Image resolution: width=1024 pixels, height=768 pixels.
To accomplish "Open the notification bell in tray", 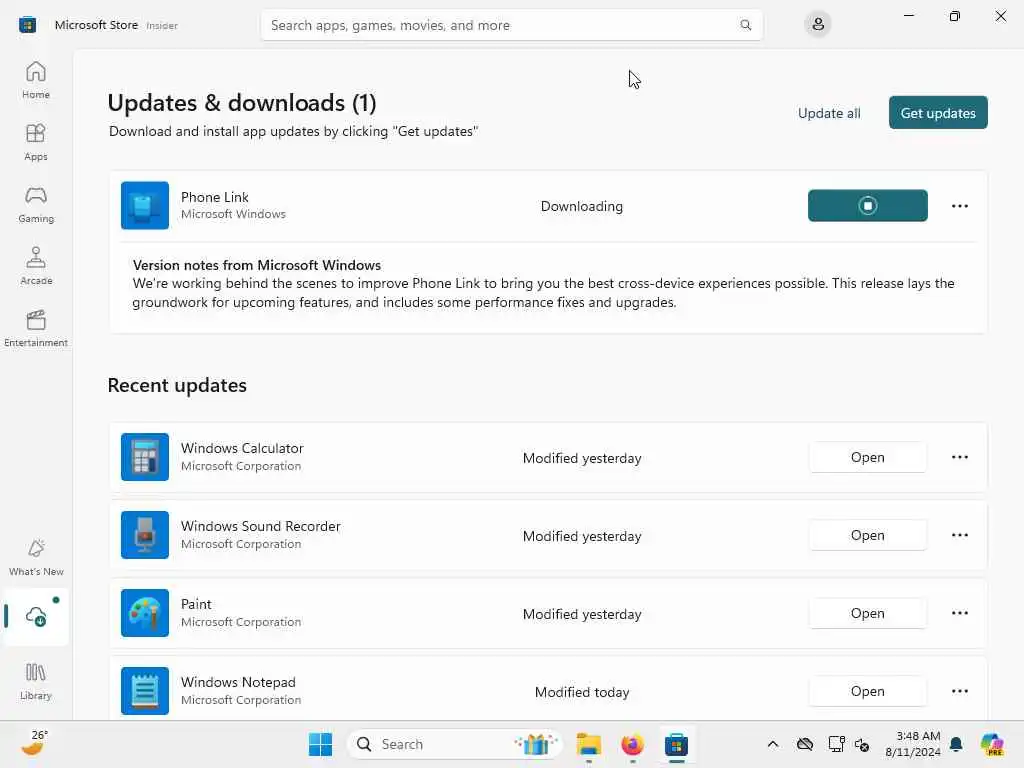I will (956, 744).
